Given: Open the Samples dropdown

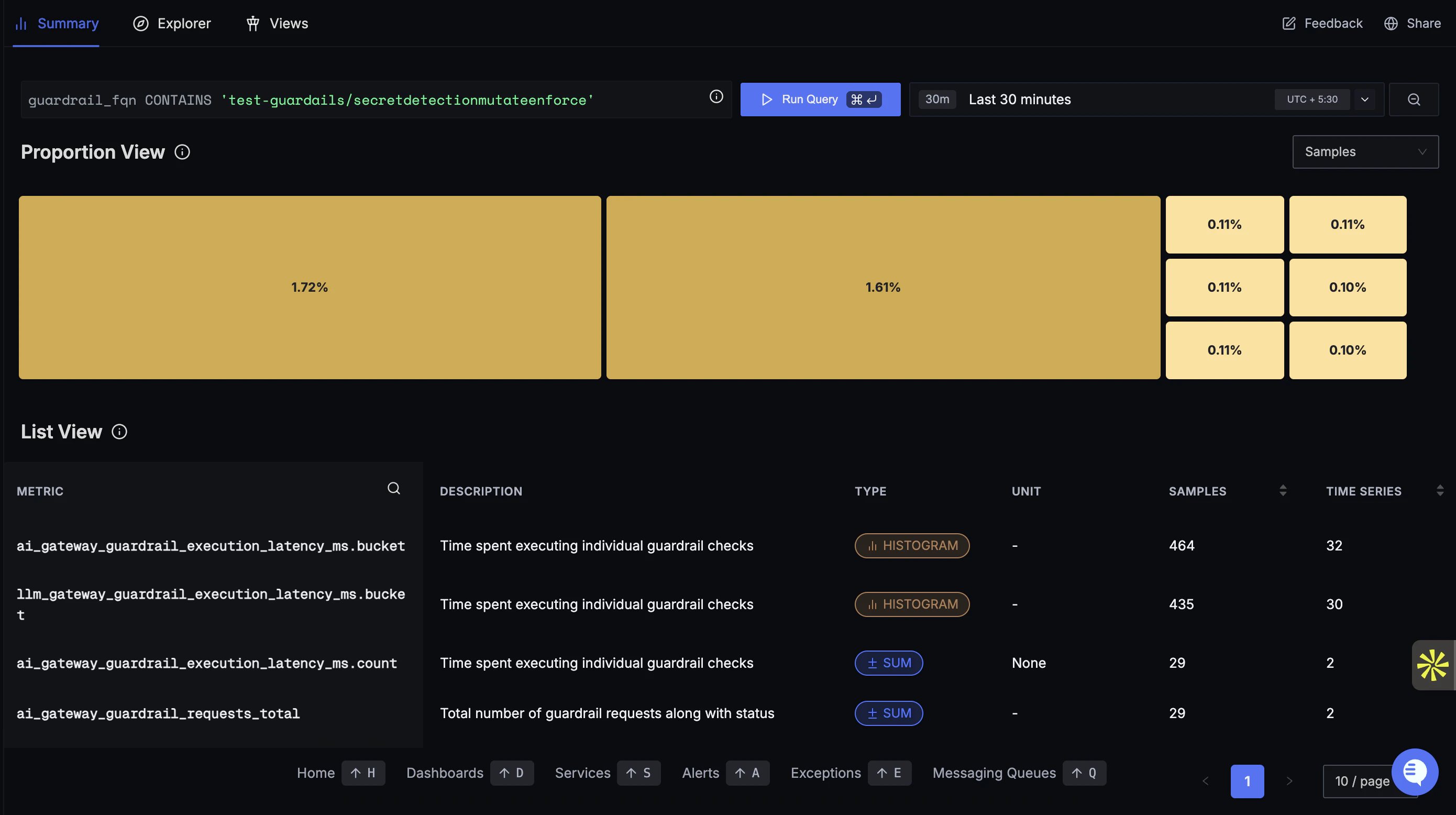Looking at the screenshot, I should (1365, 151).
